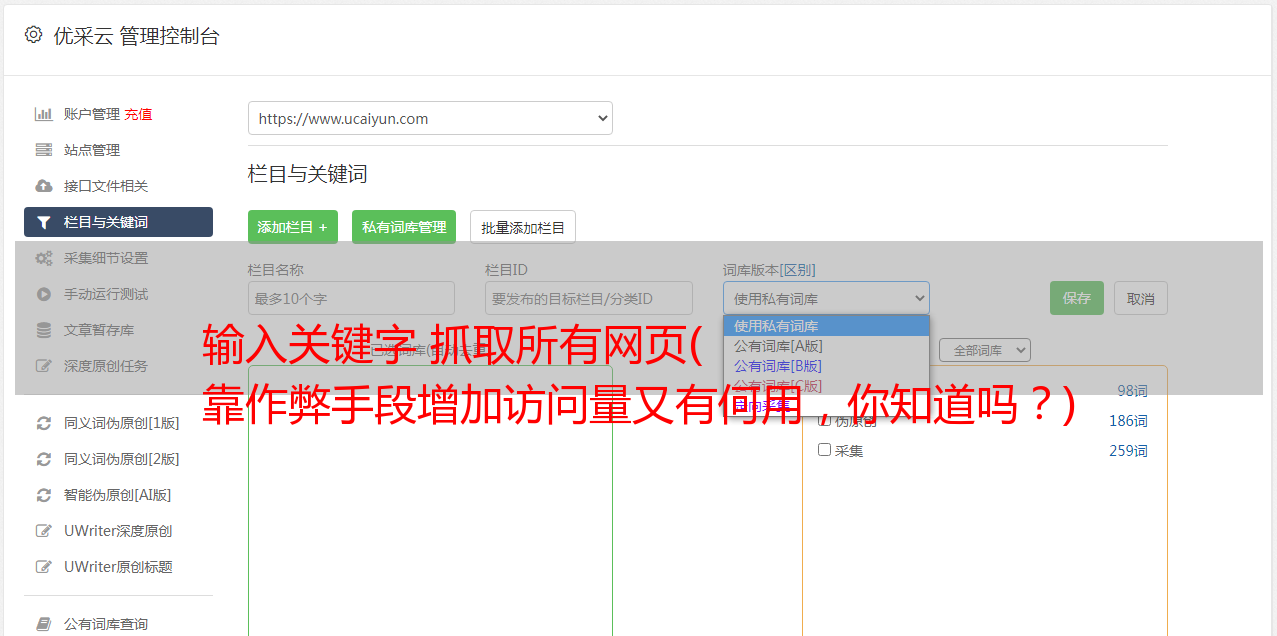
Task: Click the edit icon for 深度原创任务
Action: (x=44, y=366)
